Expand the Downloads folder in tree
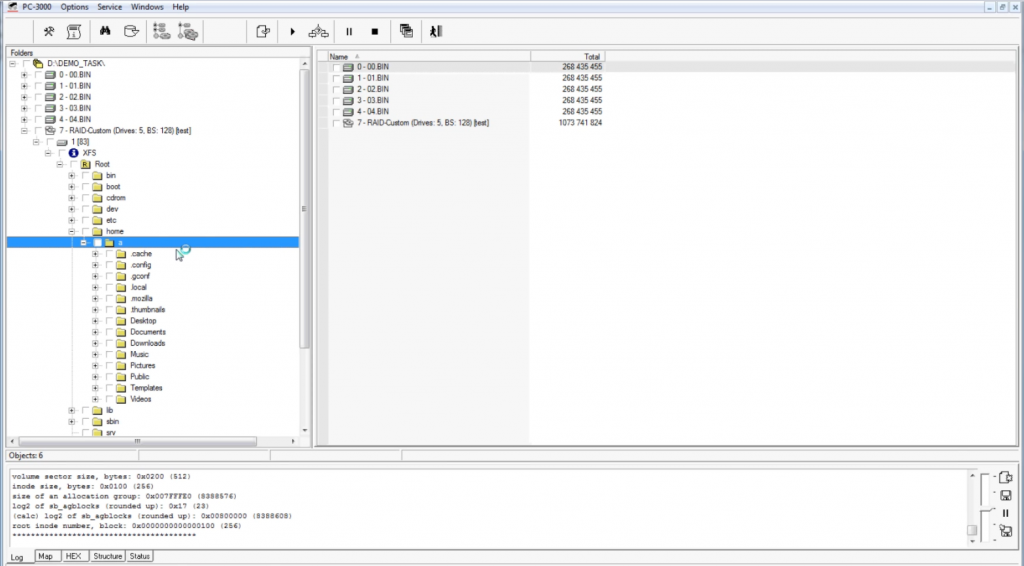The image size is (1024, 566). point(96,343)
